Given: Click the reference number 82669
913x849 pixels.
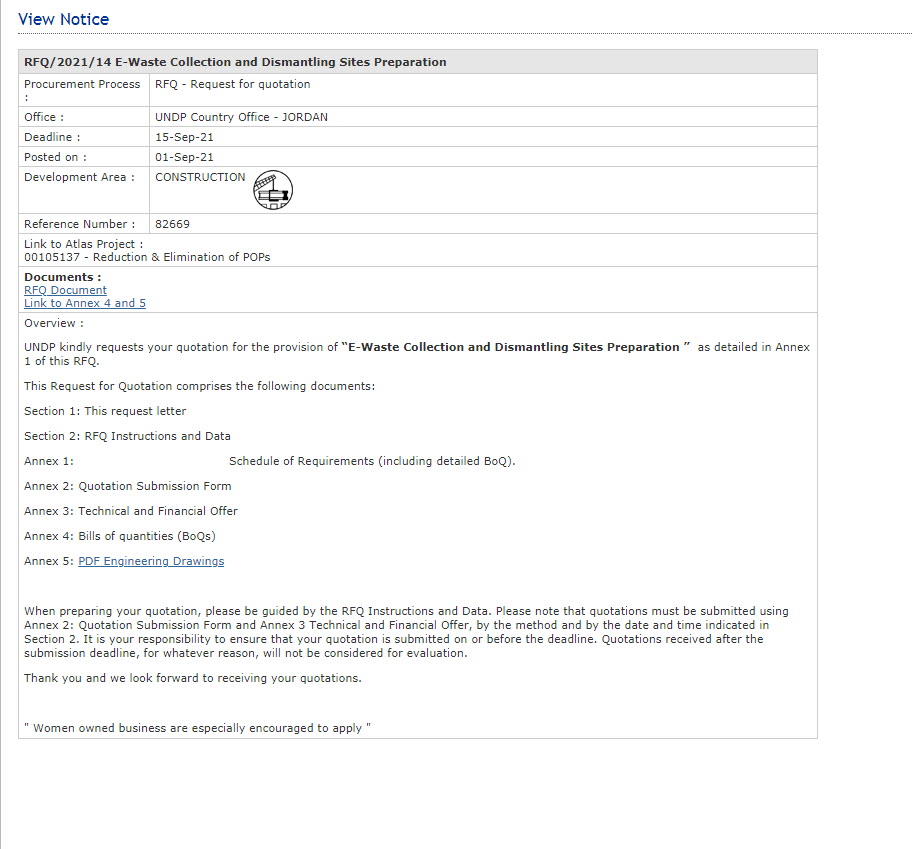Looking at the screenshot, I should pyautogui.click(x=172, y=224).
